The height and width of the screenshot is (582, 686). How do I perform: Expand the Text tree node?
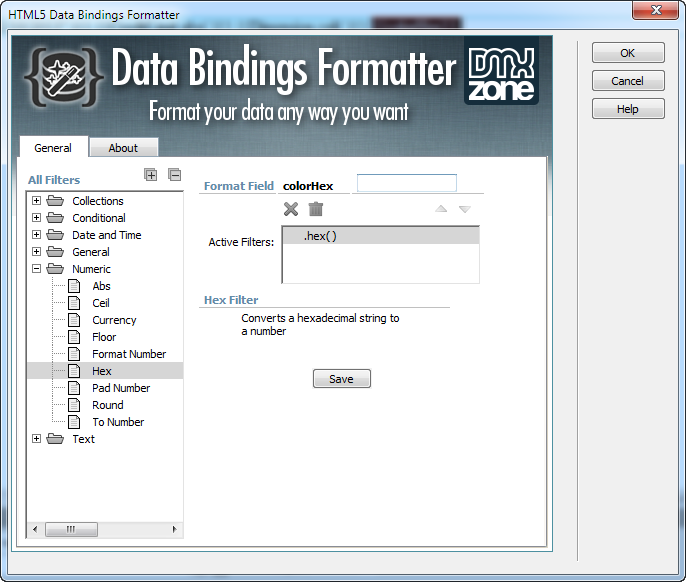click(x=37, y=439)
